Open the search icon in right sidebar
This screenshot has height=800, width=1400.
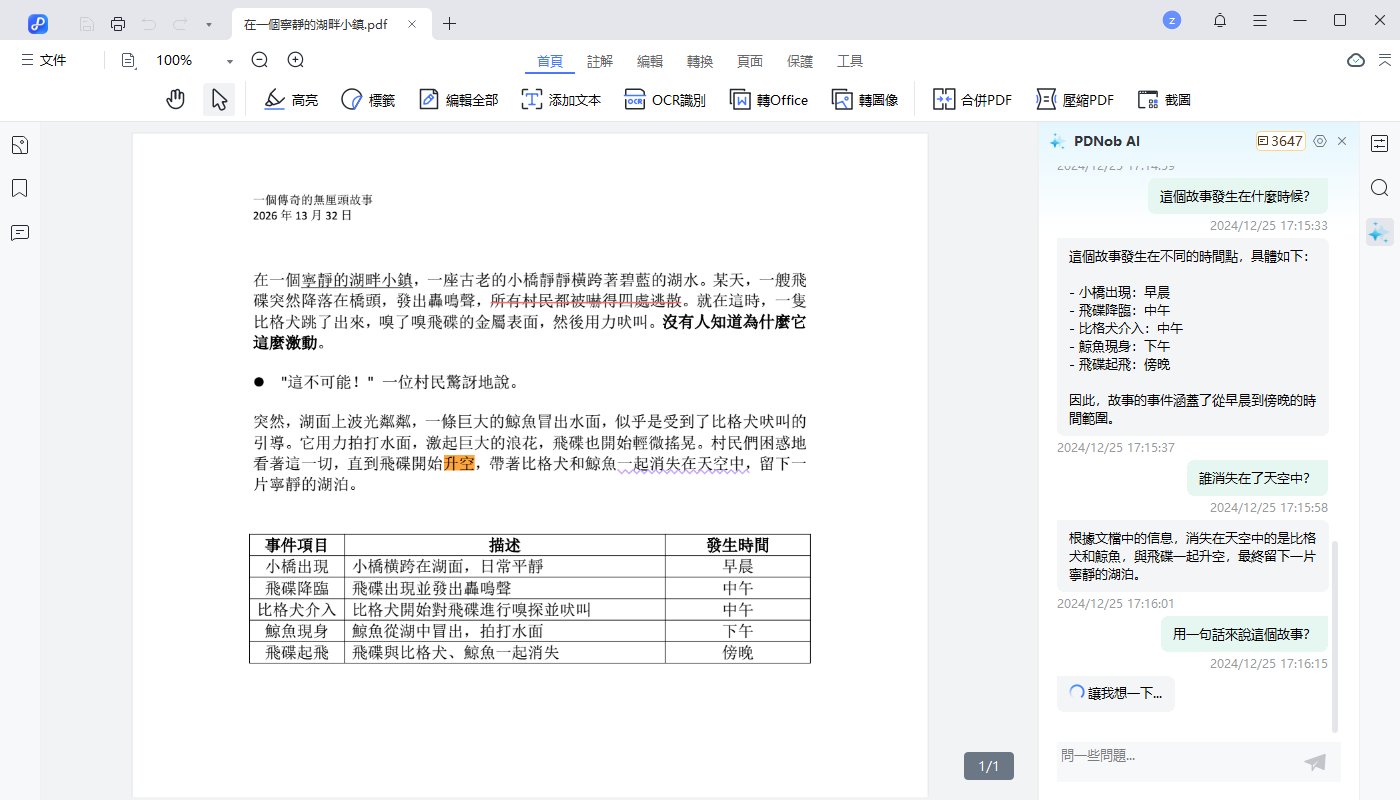click(1379, 187)
